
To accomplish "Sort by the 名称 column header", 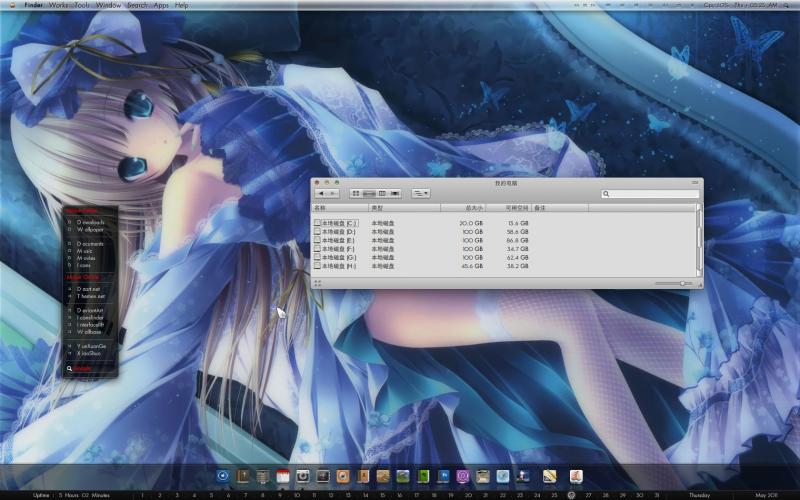I will click(x=340, y=208).
